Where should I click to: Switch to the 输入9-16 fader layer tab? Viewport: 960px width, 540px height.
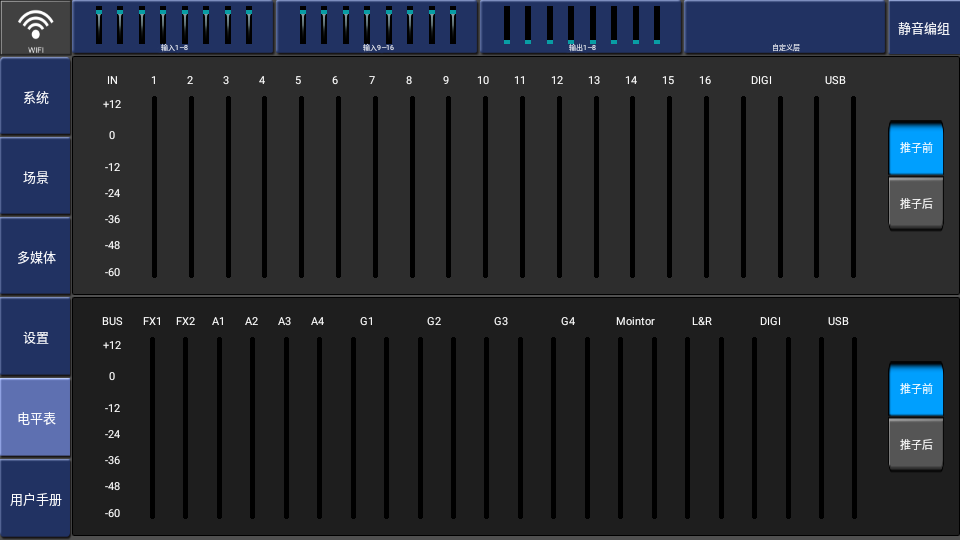[377, 28]
